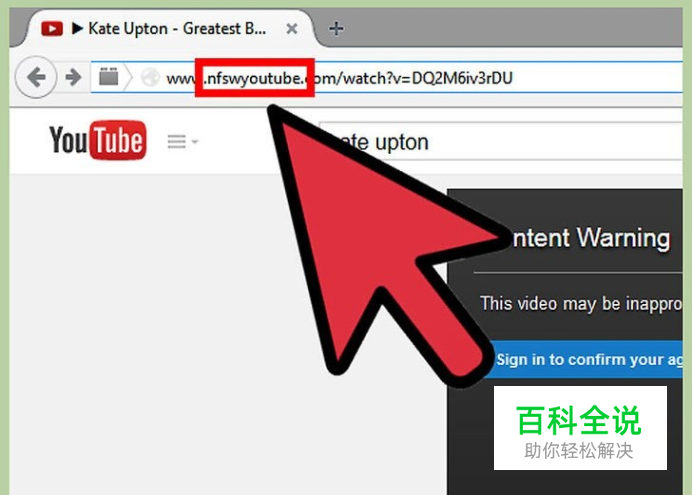This screenshot has width=692, height=495.
Task: Click the YouTube search box with 'upton'
Action: pos(501,141)
